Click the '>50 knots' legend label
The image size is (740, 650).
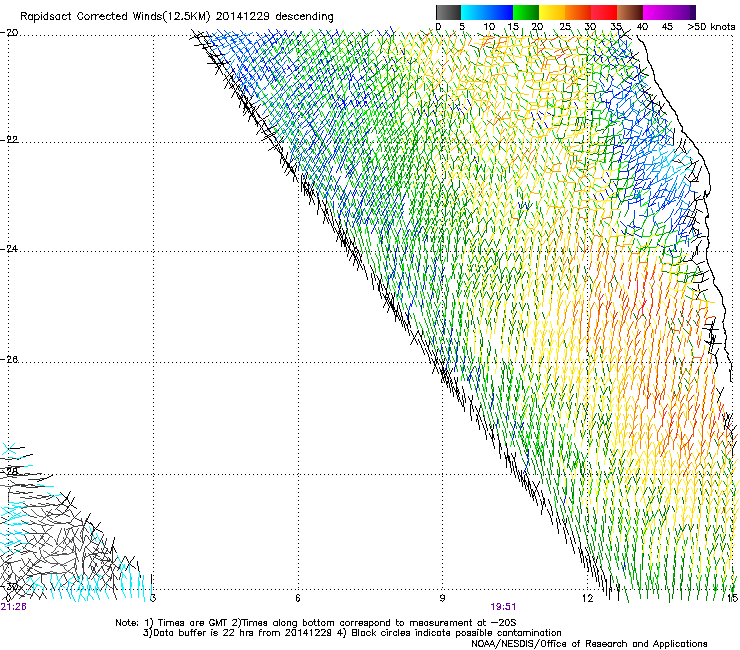click(x=711, y=27)
